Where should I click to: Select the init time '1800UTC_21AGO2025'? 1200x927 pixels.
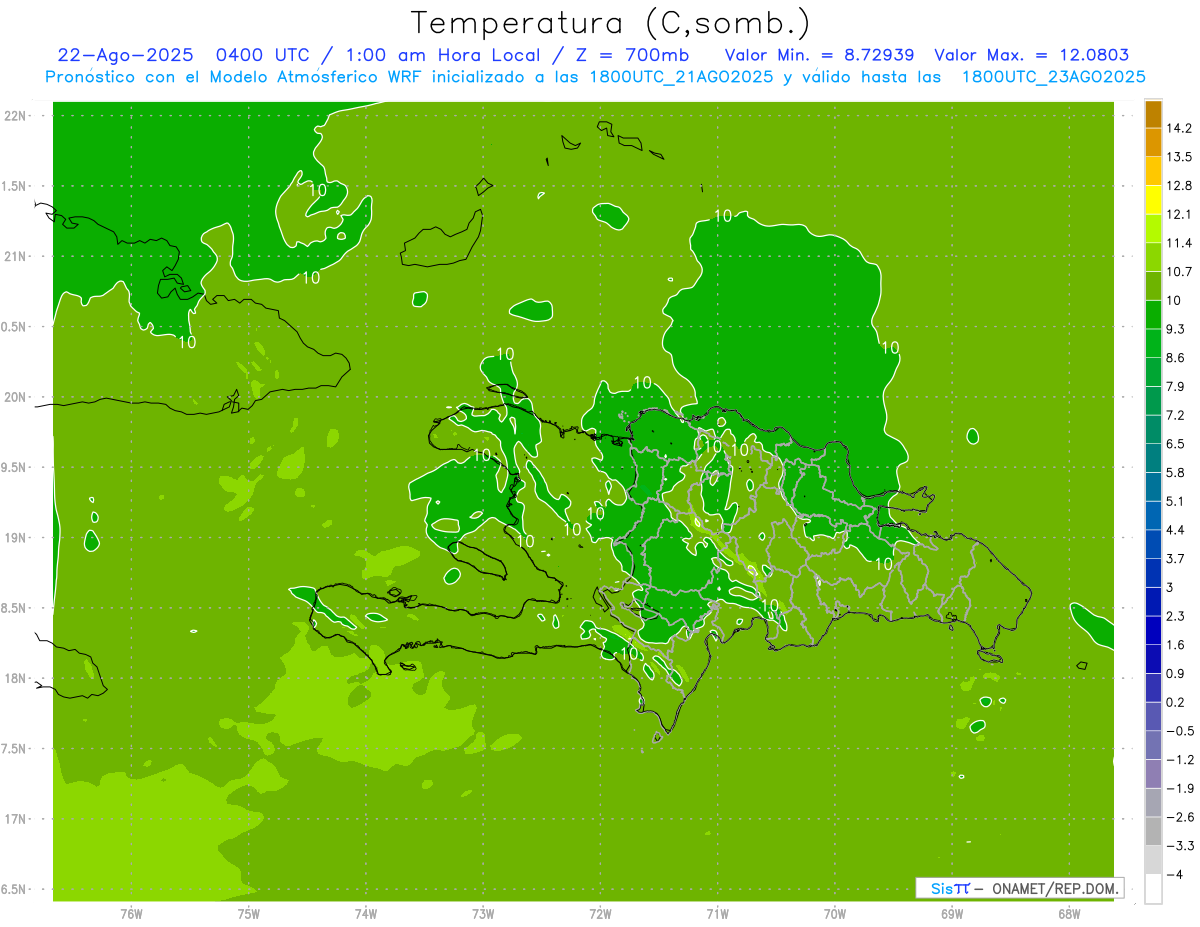[684, 77]
